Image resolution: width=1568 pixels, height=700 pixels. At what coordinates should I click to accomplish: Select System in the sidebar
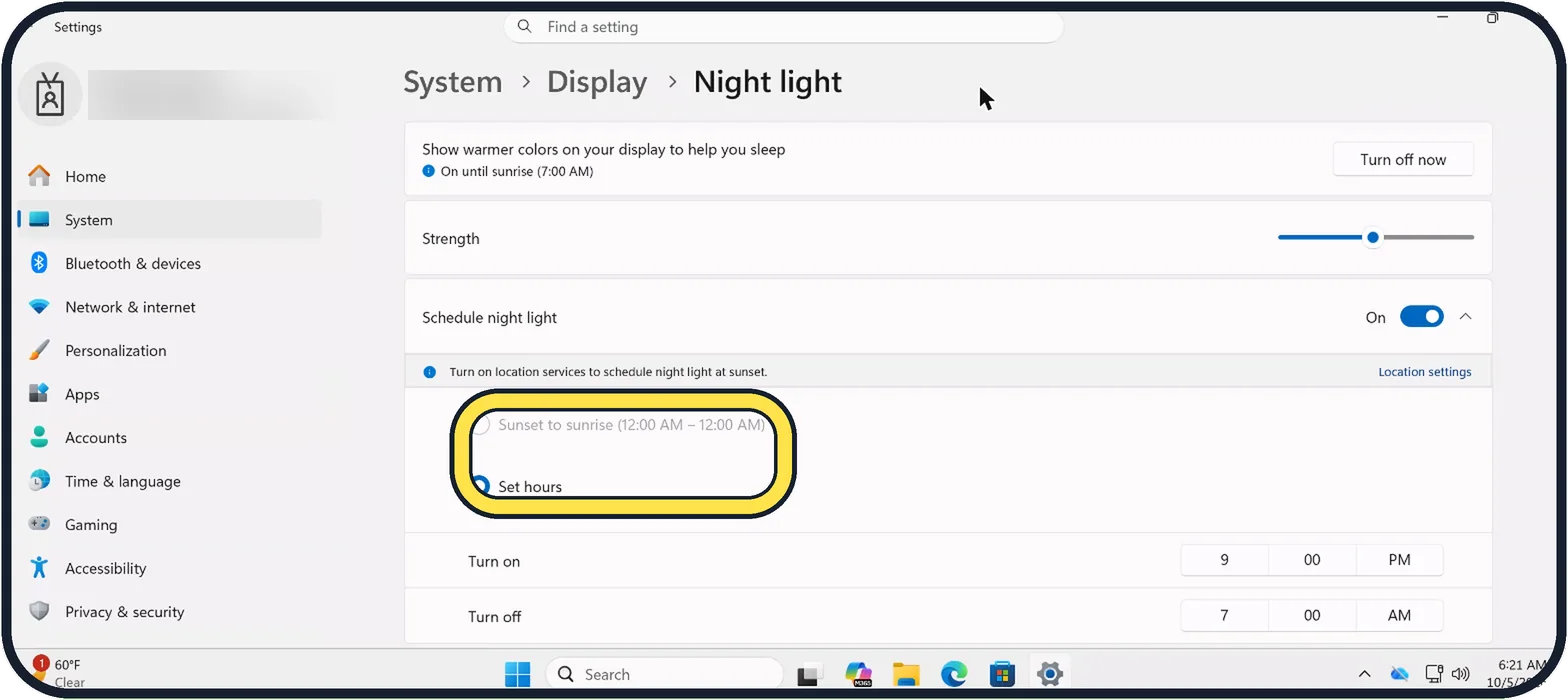click(170, 220)
